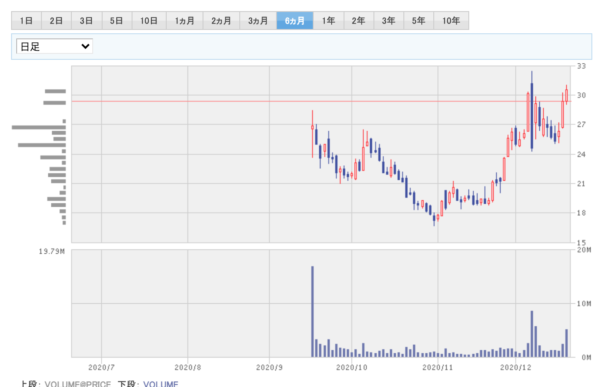Switch chart to 1年 range

coord(328,21)
